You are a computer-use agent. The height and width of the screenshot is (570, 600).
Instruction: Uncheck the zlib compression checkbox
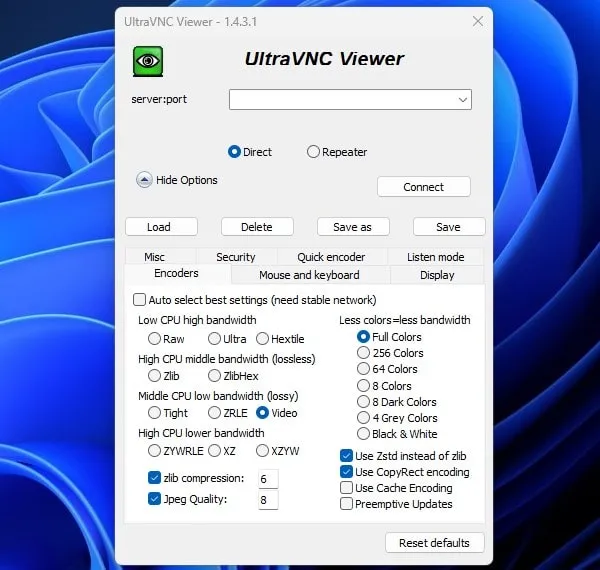pos(154,478)
